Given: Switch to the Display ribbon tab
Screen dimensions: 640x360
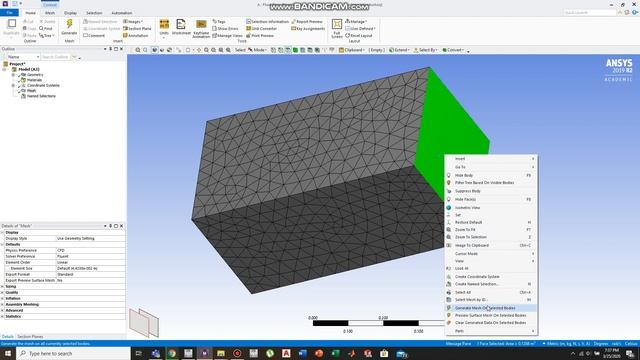Looking at the screenshot, I should coord(70,13).
